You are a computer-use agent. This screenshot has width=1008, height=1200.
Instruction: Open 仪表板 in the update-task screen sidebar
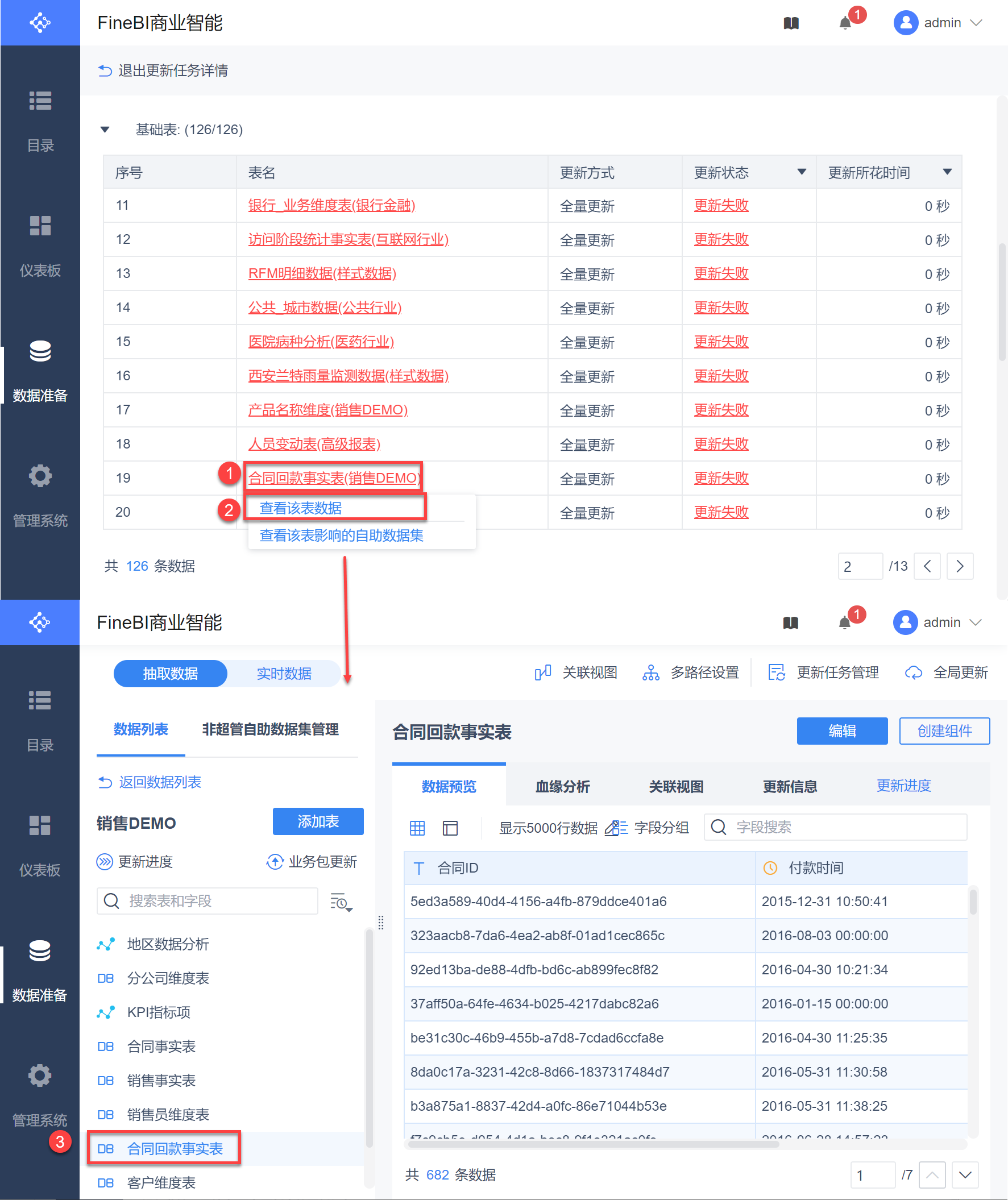tap(40, 247)
